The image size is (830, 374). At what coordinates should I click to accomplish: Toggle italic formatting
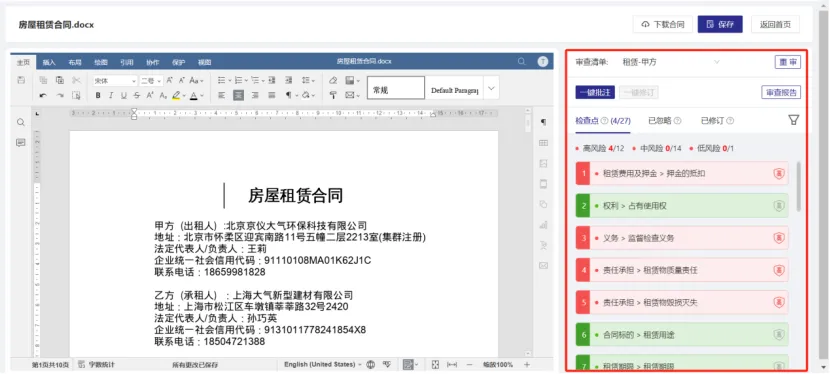111,96
